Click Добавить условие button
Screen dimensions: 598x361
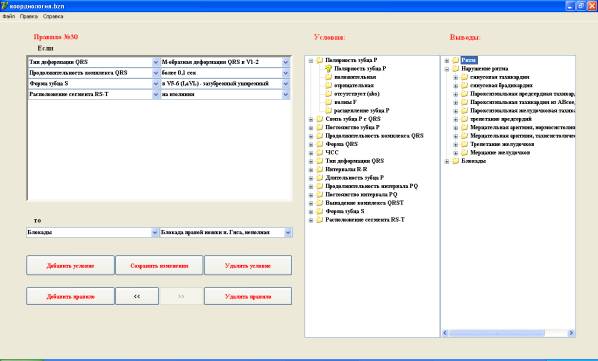pyautogui.click(x=70, y=265)
